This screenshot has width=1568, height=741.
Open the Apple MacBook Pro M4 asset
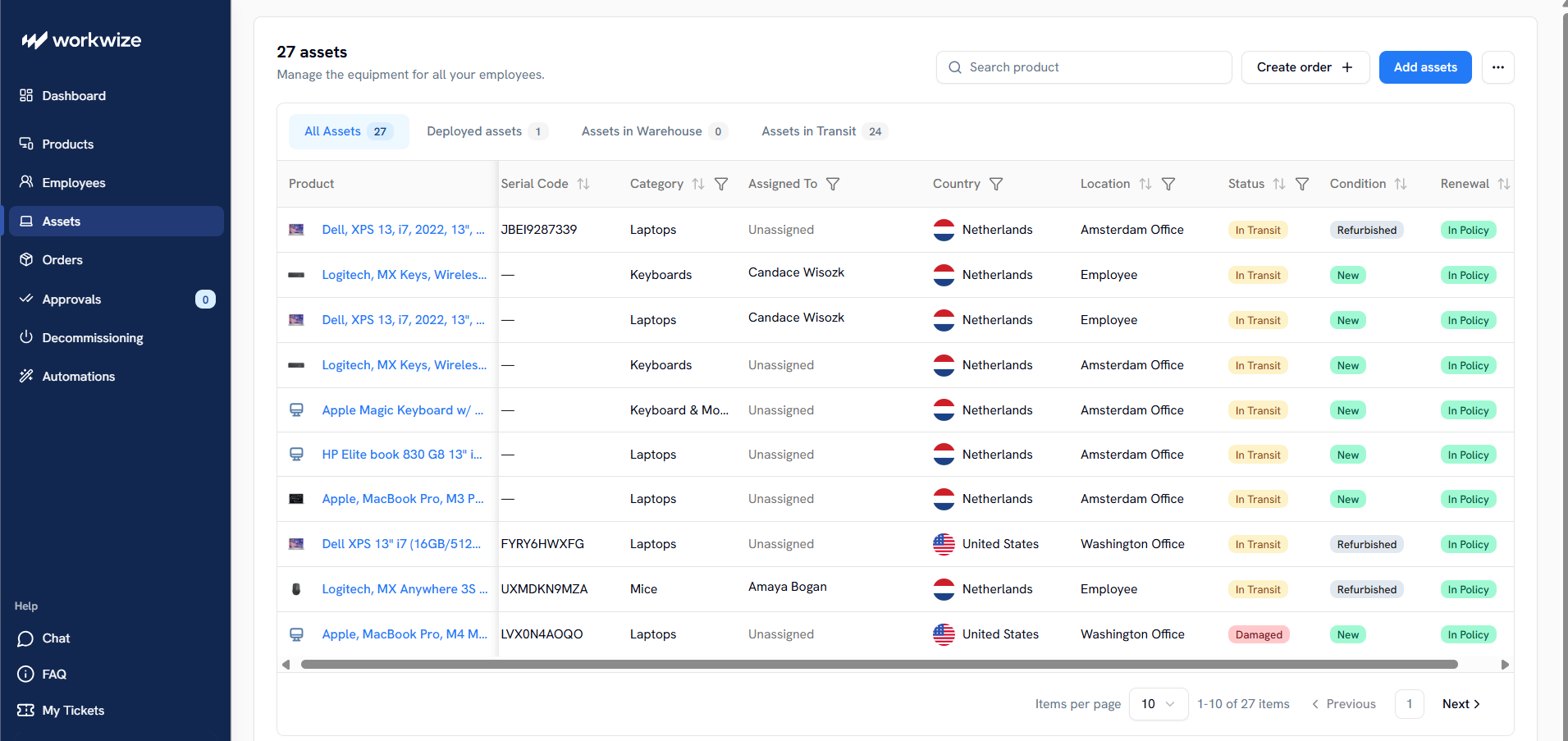click(x=405, y=634)
